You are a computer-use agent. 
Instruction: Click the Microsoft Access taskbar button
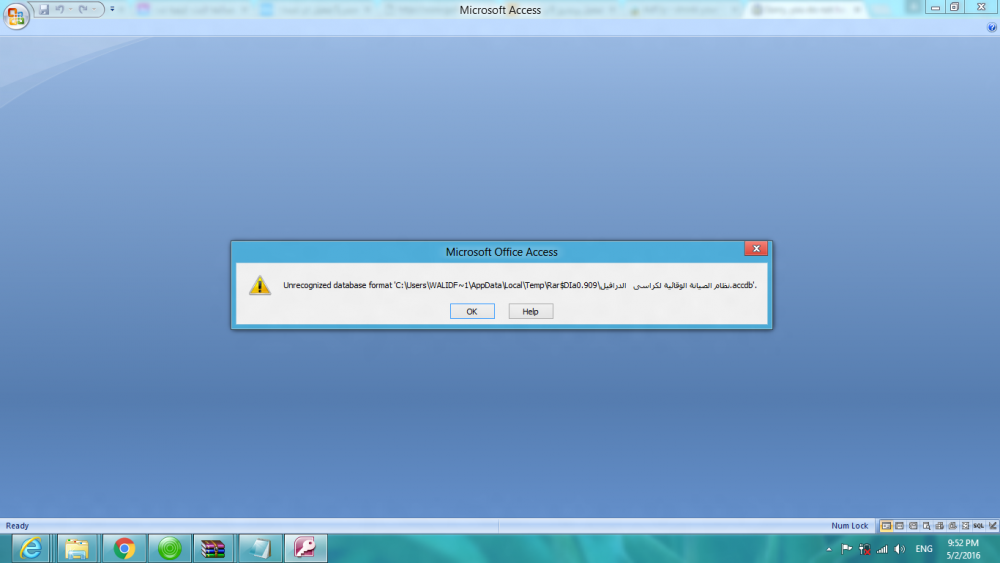coord(305,548)
